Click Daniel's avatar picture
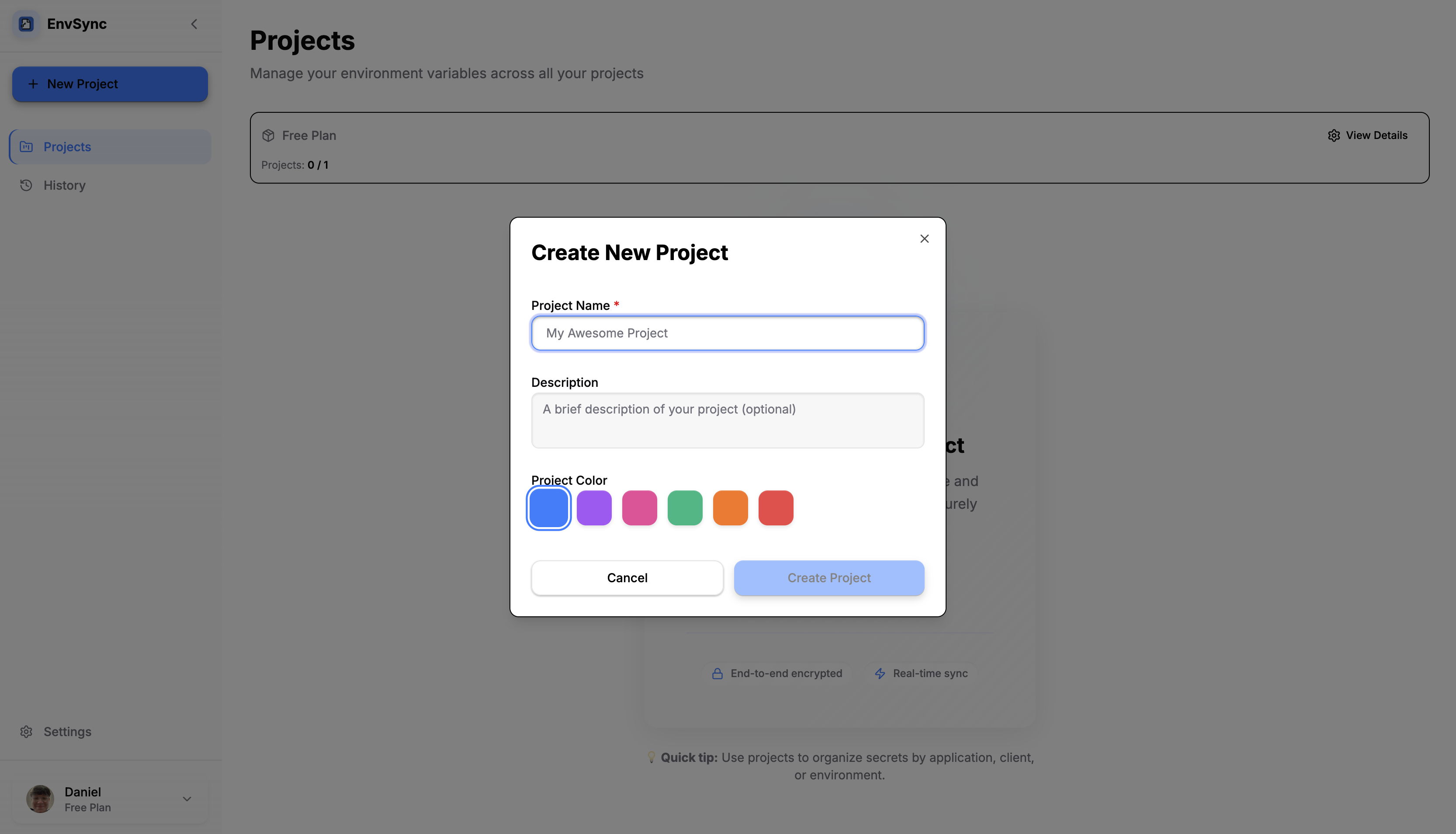 (x=40, y=799)
